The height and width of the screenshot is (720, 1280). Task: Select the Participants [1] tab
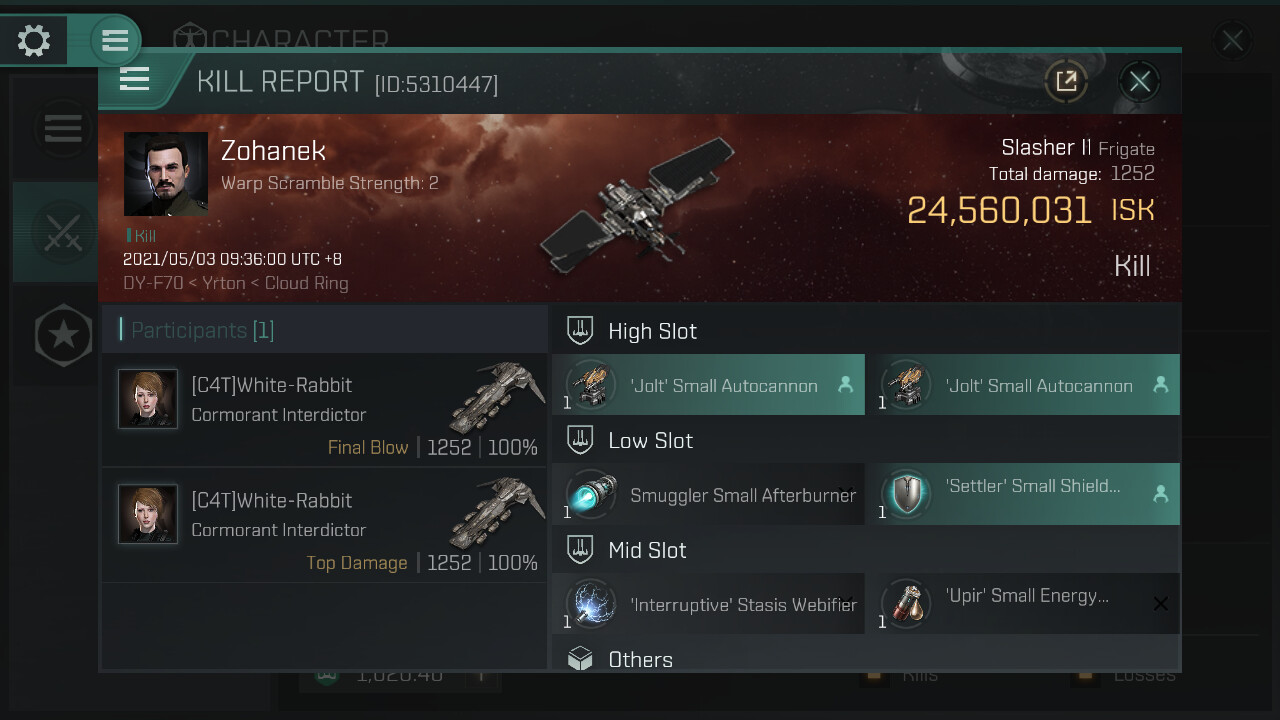(203, 330)
